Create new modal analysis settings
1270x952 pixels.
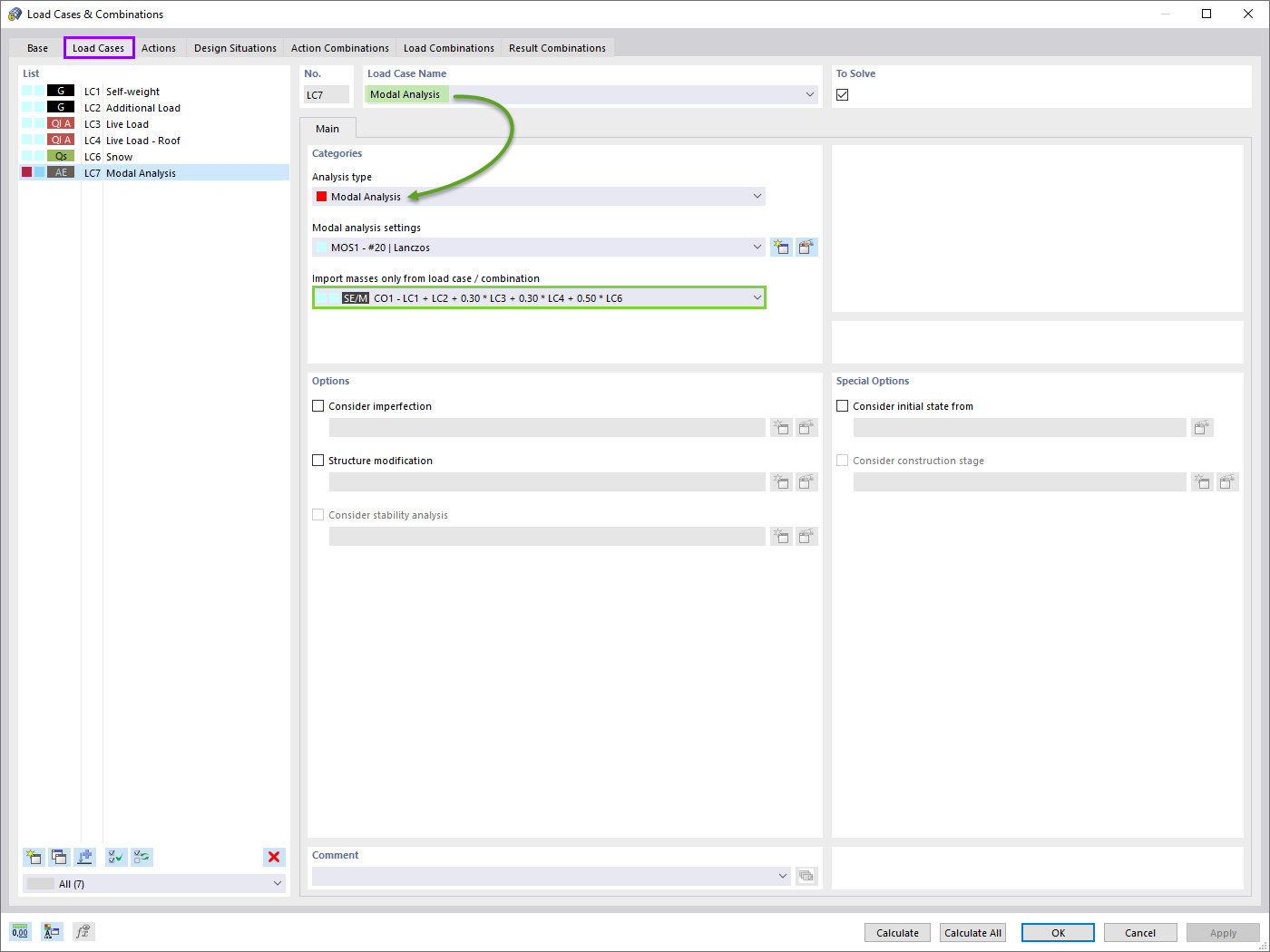click(x=781, y=247)
